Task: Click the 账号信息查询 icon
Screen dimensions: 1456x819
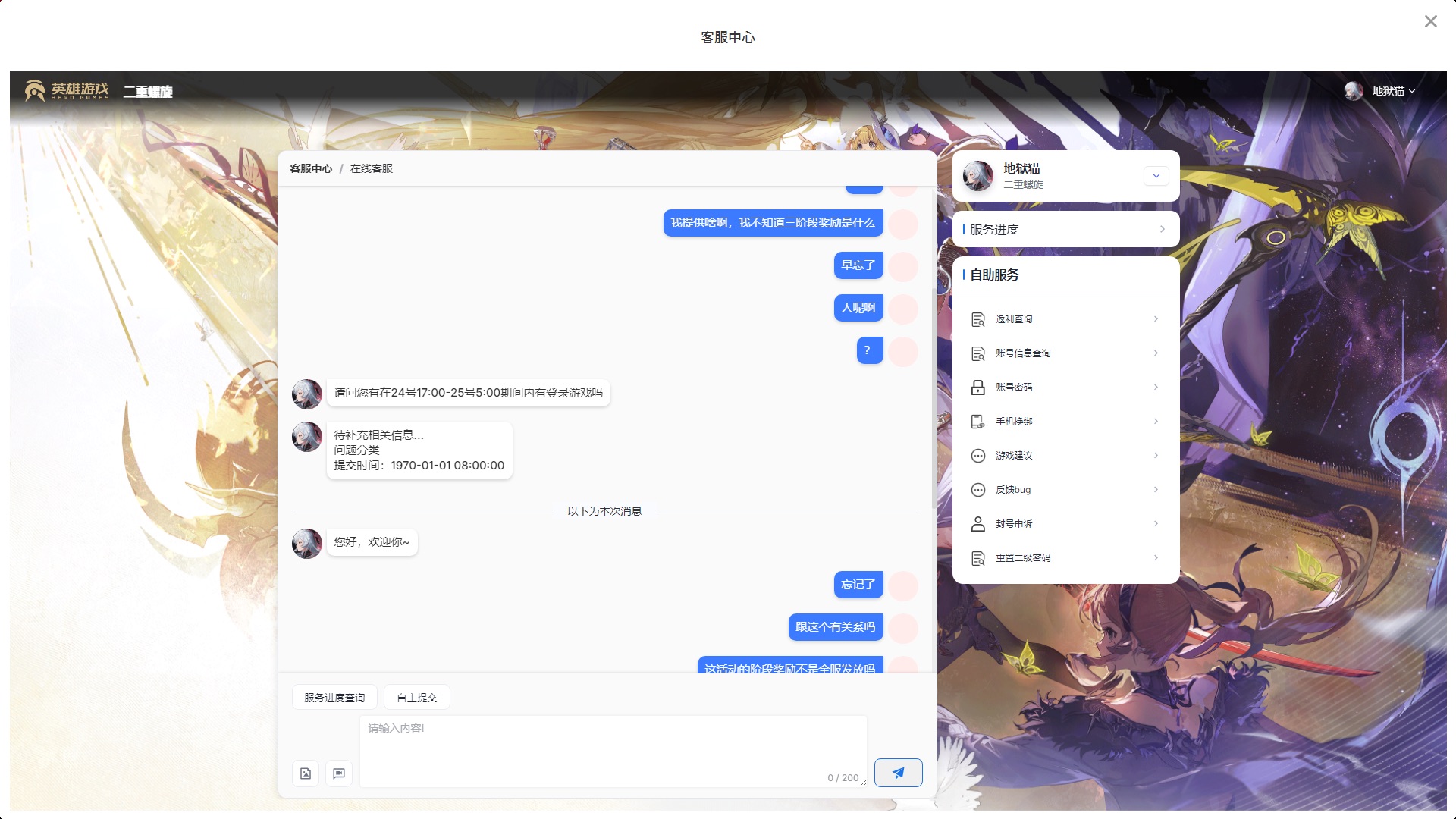Action: click(978, 353)
